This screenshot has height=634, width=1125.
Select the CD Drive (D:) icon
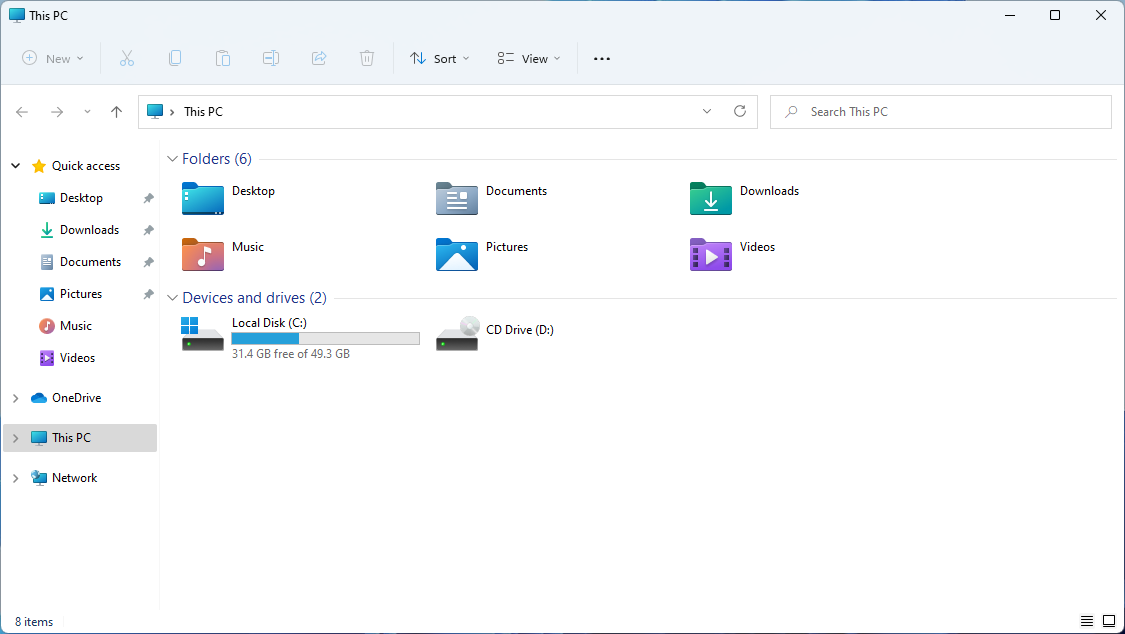(457, 333)
